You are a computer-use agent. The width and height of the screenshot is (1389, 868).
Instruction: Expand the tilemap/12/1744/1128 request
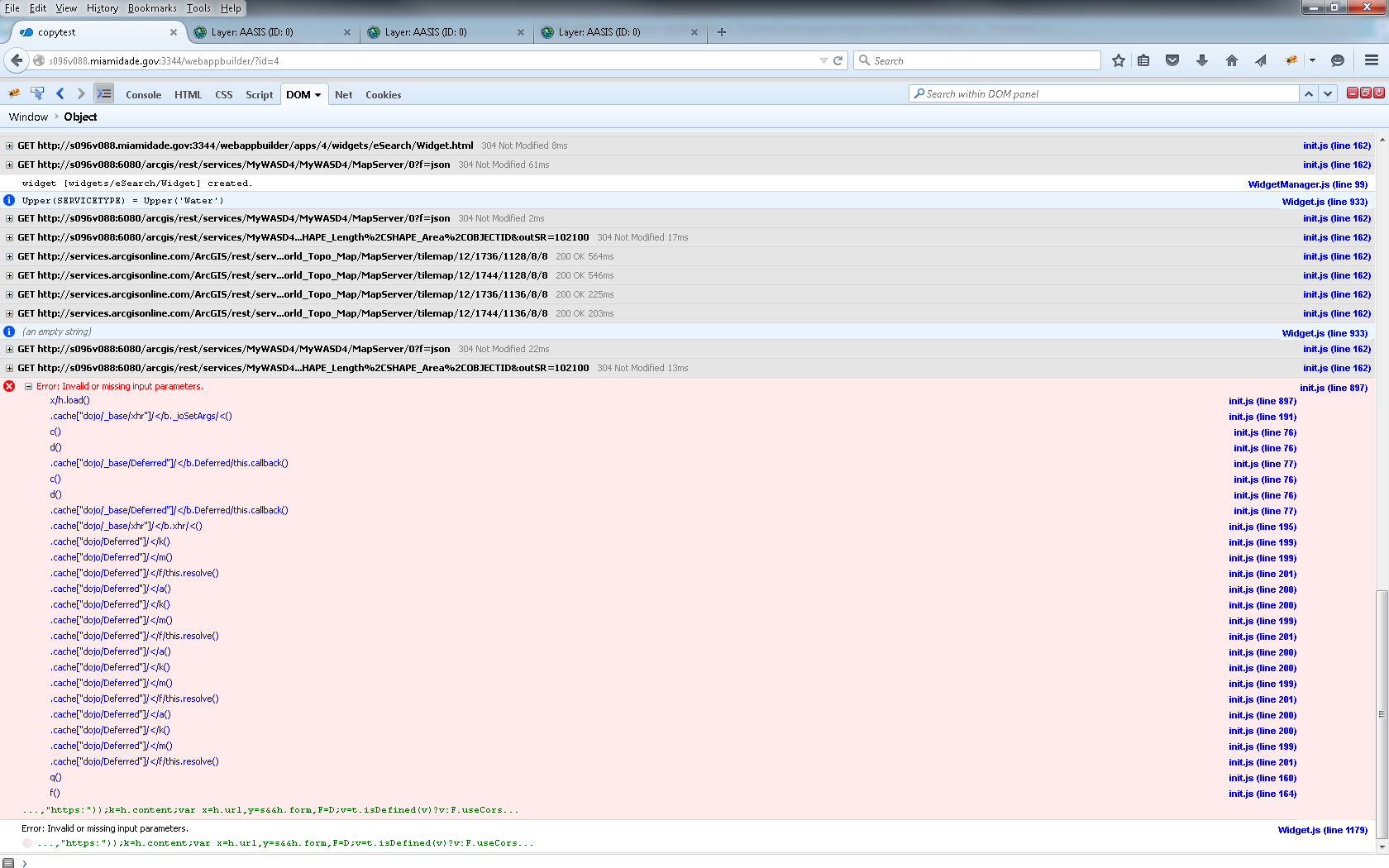click(x=9, y=275)
